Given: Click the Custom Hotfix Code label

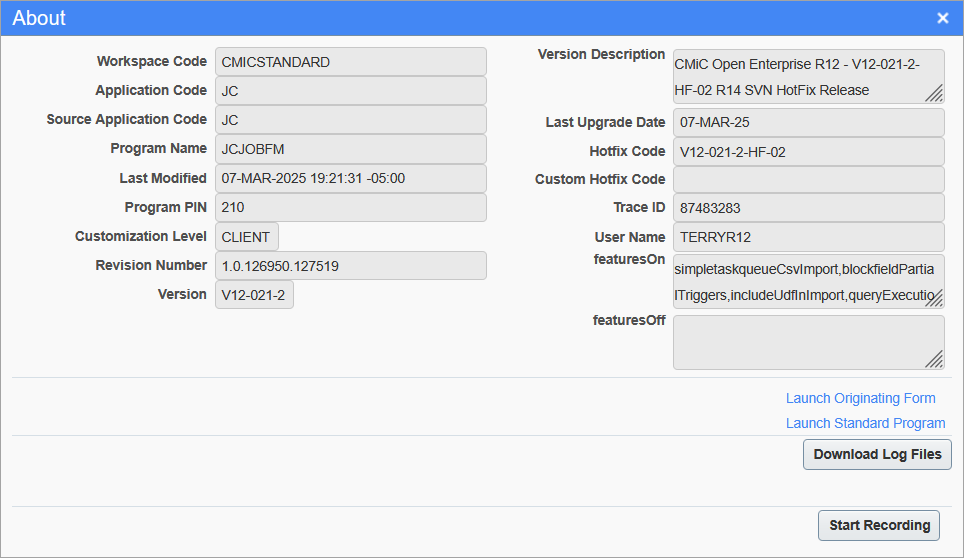Looking at the screenshot, I should click(x=600, y=179).
